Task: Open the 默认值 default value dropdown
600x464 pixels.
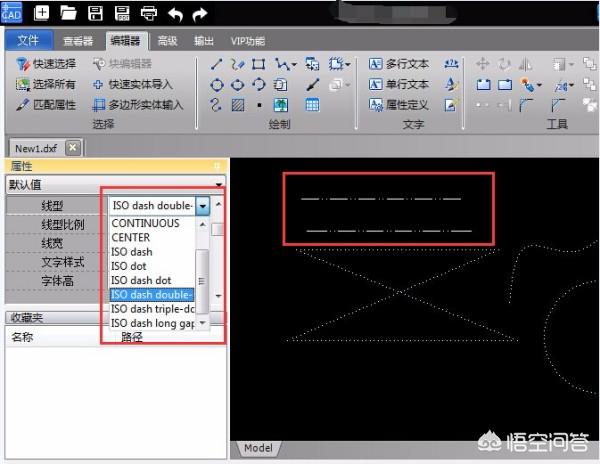Action: (218, 185)
